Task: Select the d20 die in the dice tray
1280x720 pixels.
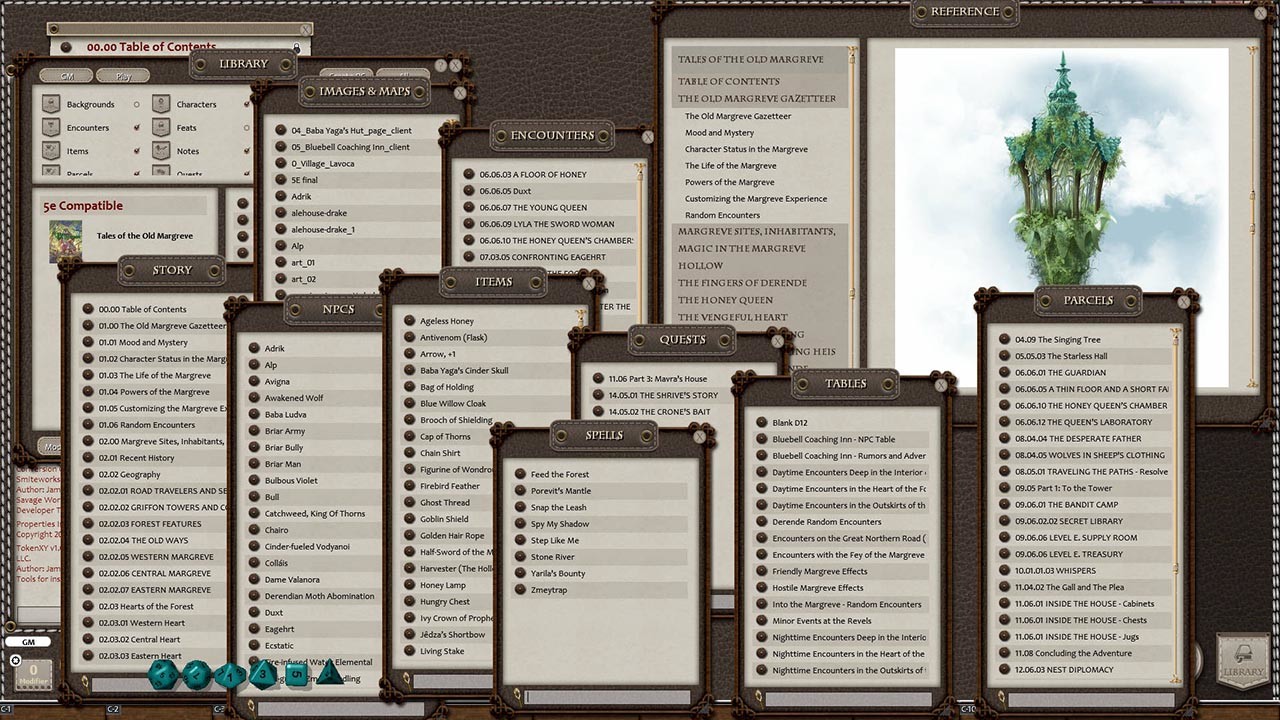Action: click(x=161, y=673)
